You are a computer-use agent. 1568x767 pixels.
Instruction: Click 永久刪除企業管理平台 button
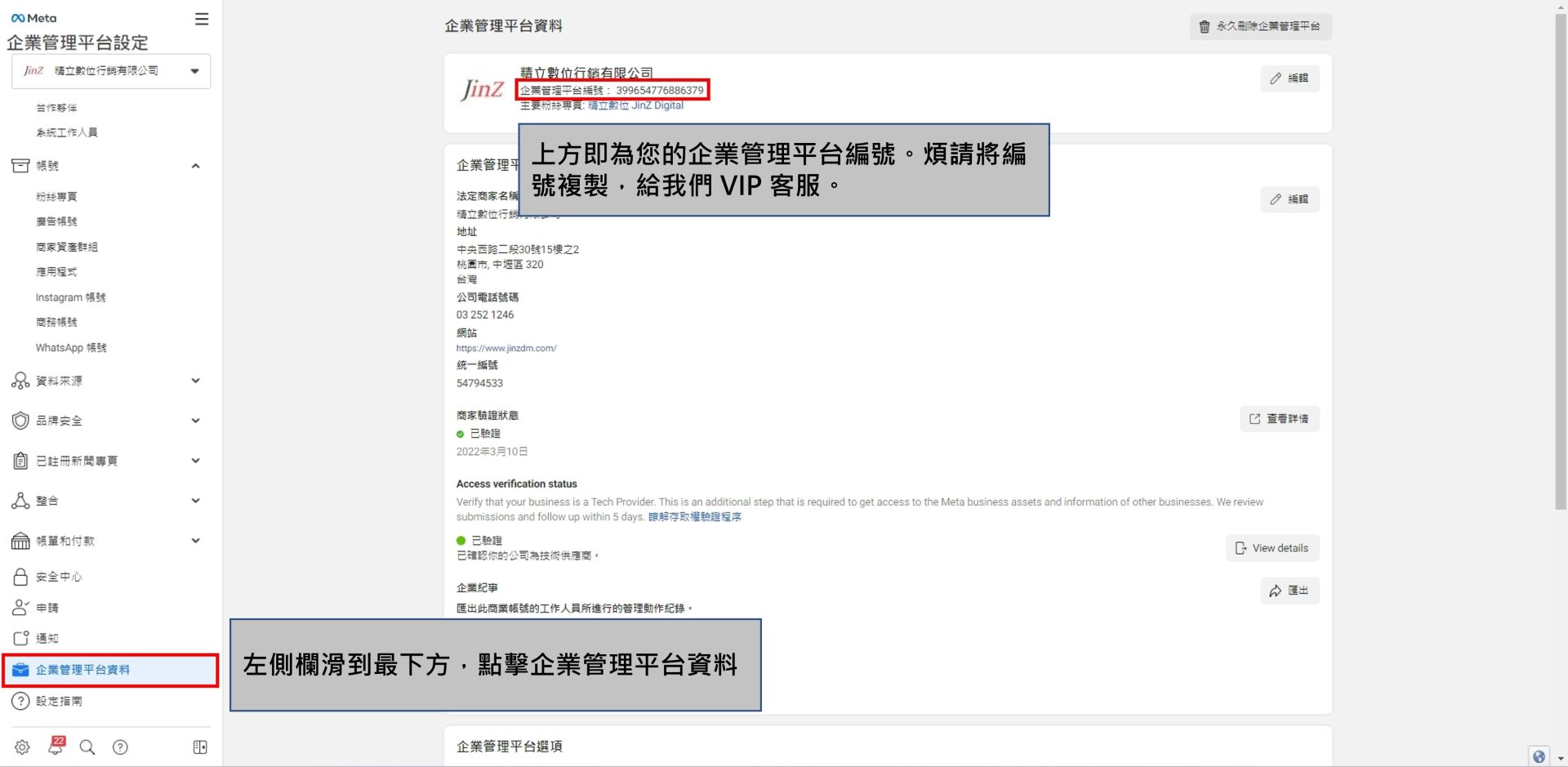tap(1260, 26)
